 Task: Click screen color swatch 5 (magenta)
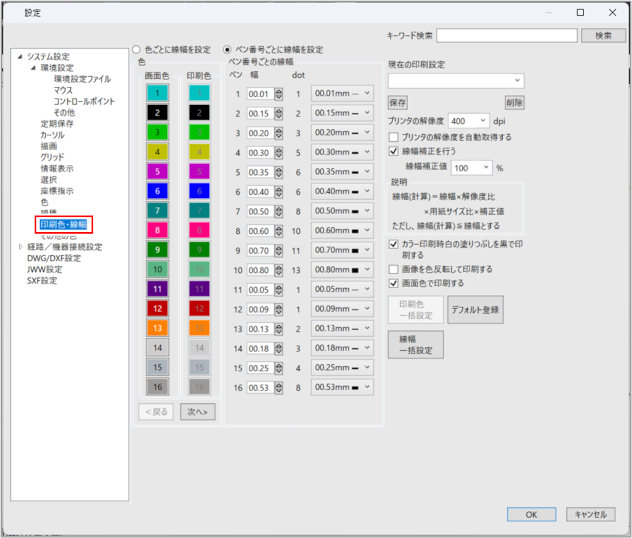point(159,171)
